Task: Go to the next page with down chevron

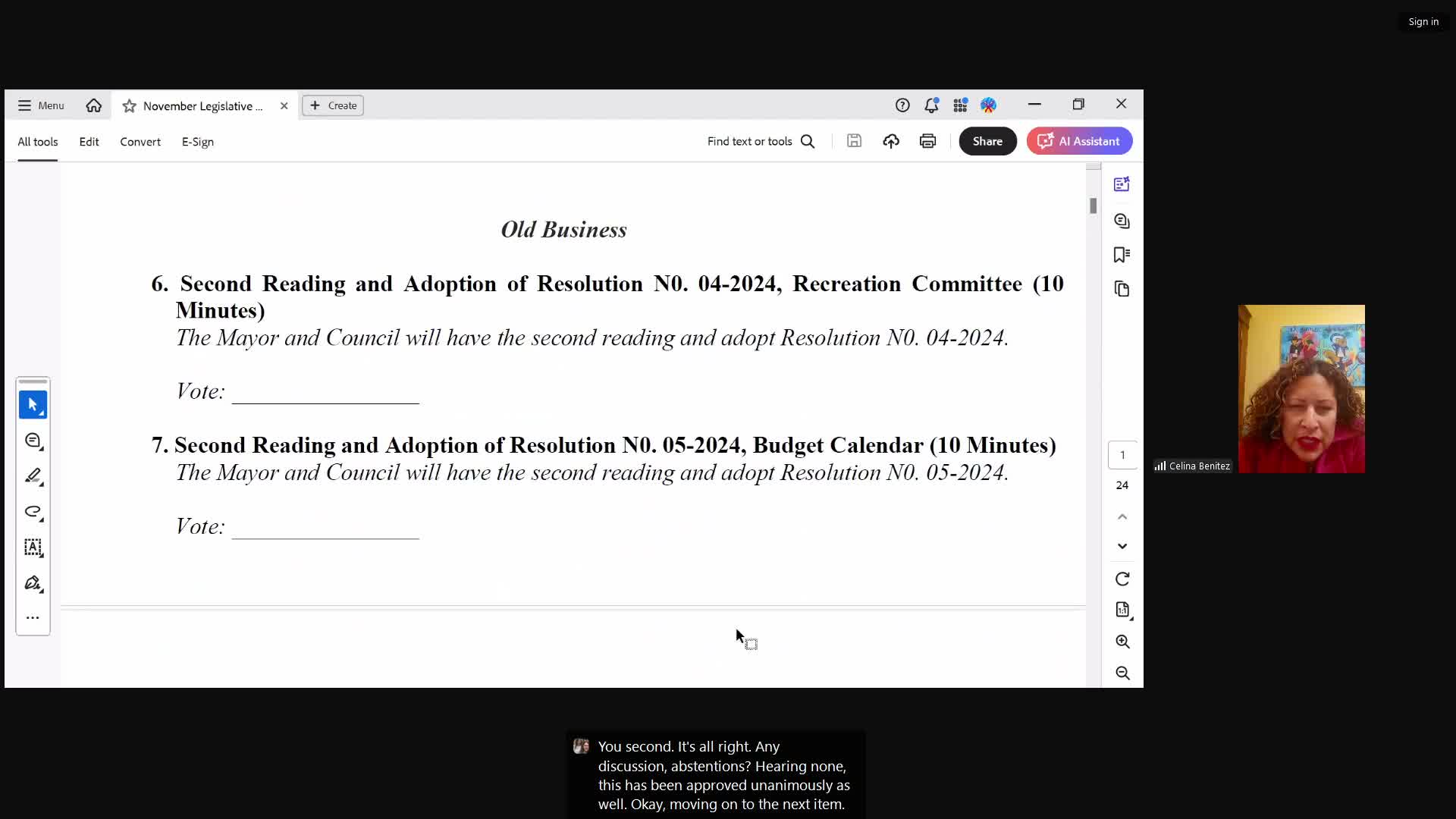Action: [1122, 546]
